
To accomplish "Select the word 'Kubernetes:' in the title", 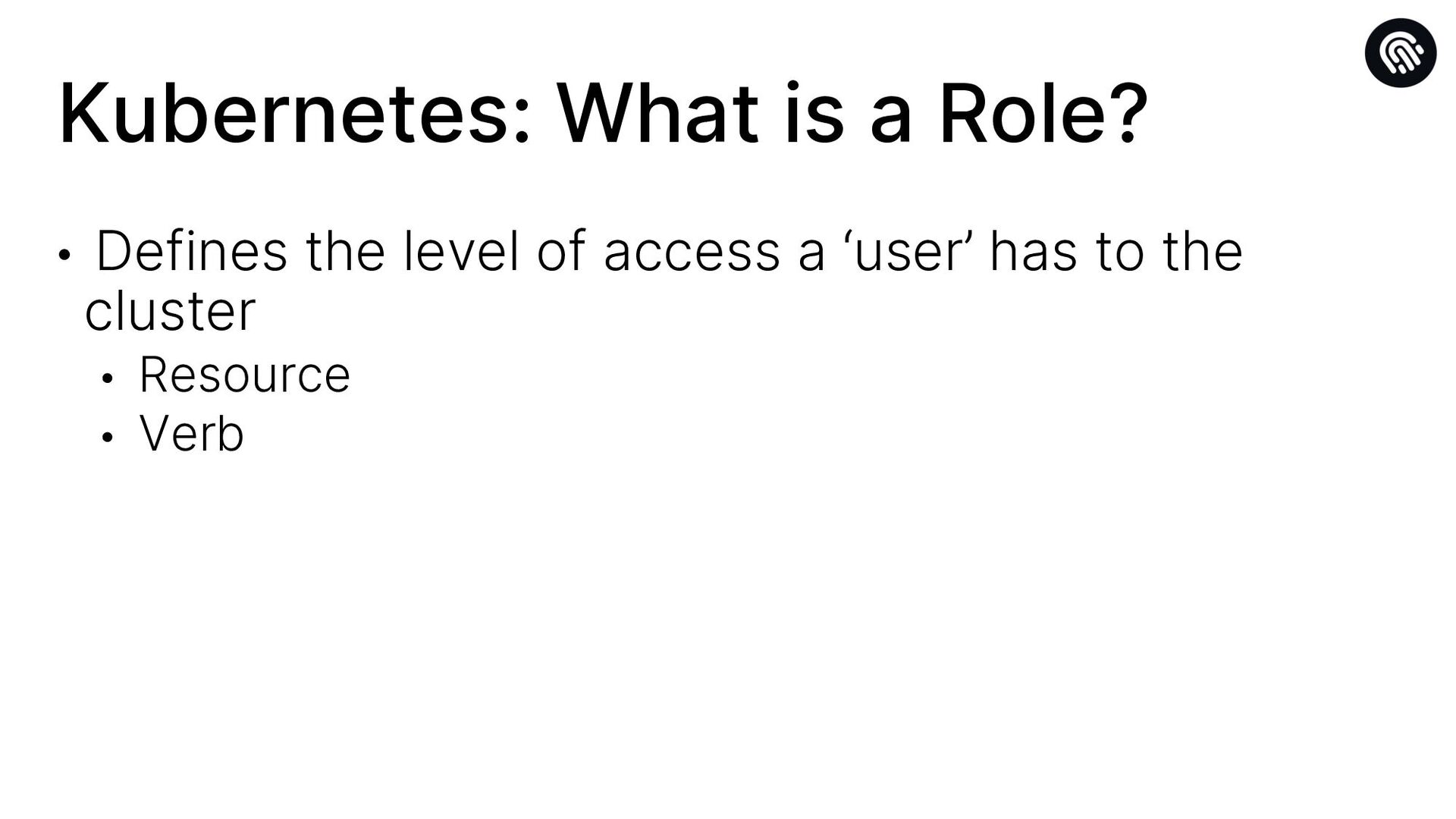I will coord(294,115).
